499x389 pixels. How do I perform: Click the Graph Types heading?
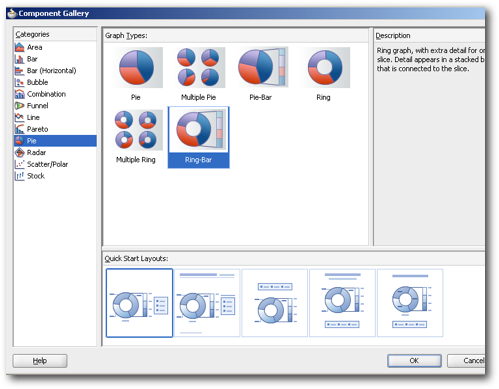(x=126, y=36)
